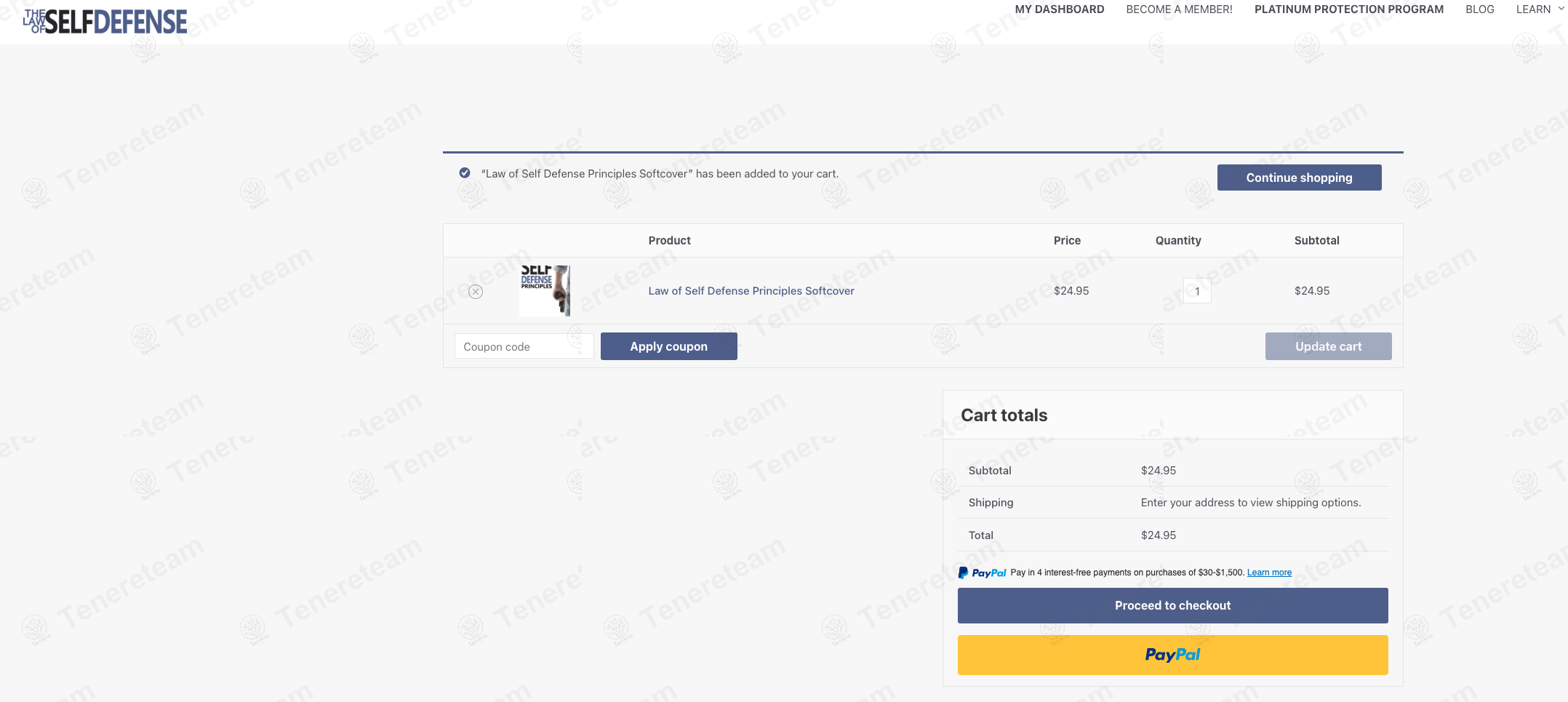Open Platinum Protection Program page
This screenshot has width=1568, height=702.
[x=1348, y=9]
